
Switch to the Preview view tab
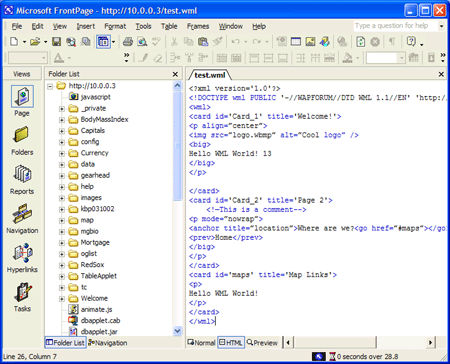262,343
